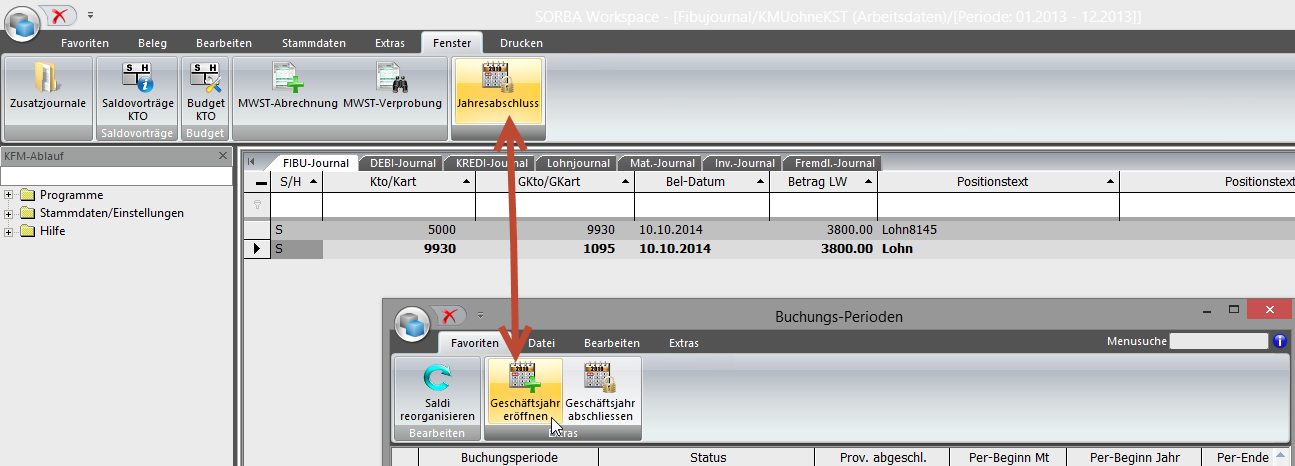1295x466 pixels.
Task: Open the DEBI-Journal tab
Action: (x=402, y=163)
